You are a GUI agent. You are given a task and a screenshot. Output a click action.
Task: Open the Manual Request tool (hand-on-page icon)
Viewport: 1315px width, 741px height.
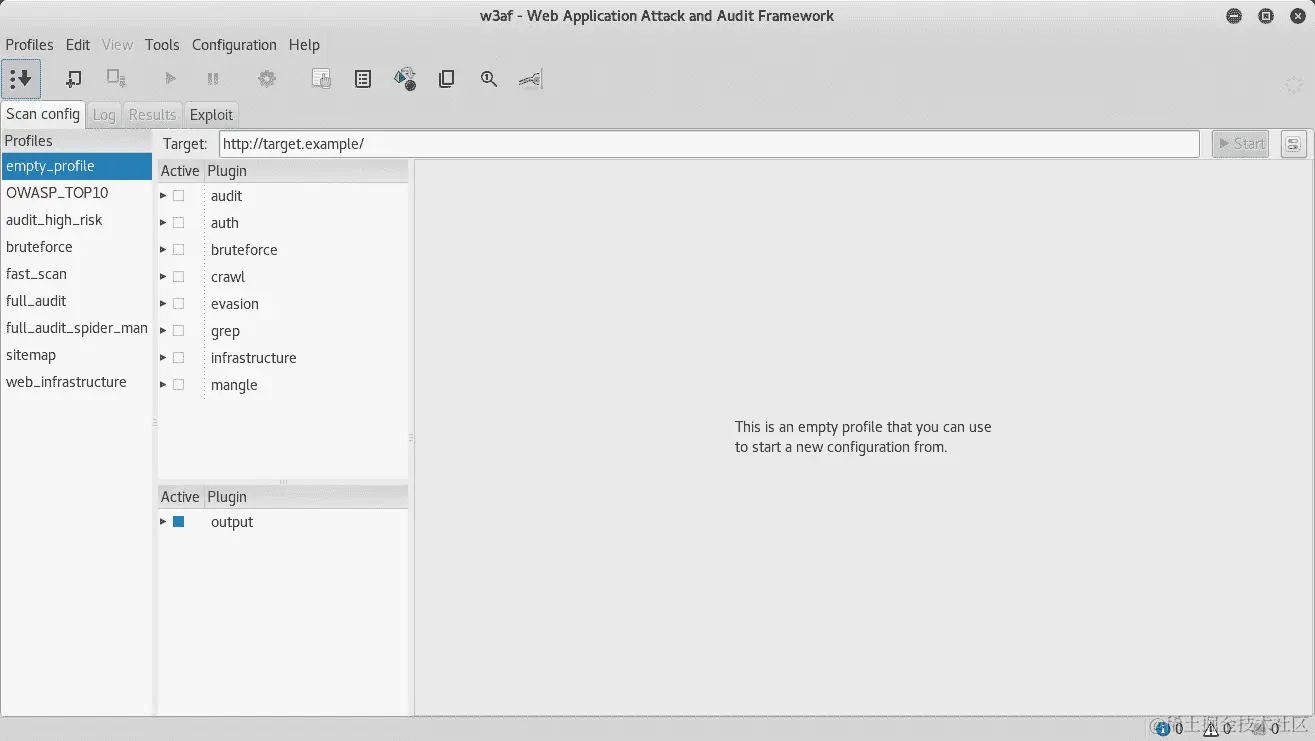click(321, 79)
